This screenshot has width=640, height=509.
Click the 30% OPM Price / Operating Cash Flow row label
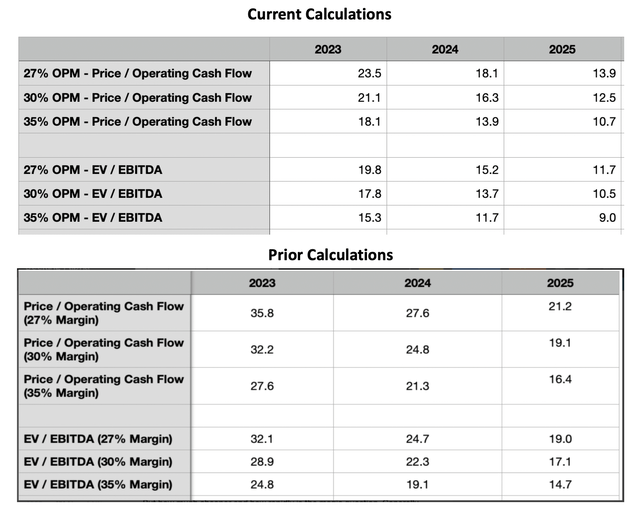pos(138,98)
